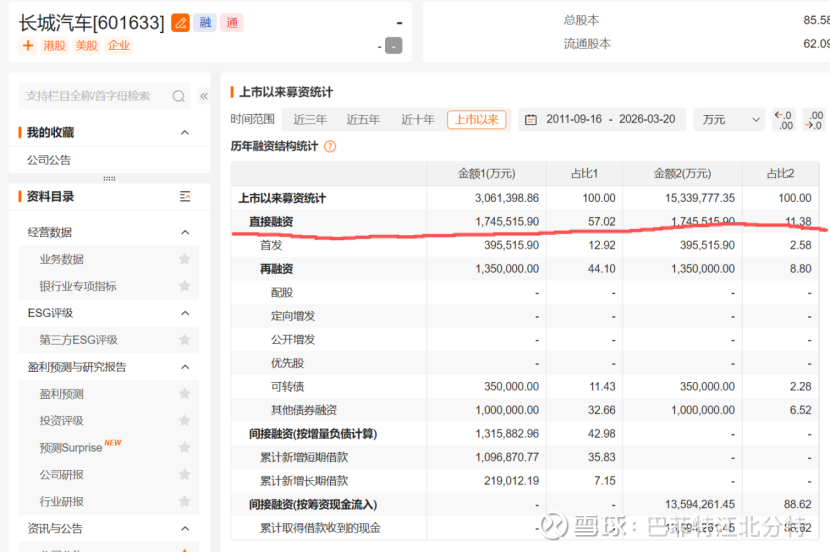Select the 近十年 time range tab
Image resolution: width=830 pixels, height=552 pixels.
(417, 120)
